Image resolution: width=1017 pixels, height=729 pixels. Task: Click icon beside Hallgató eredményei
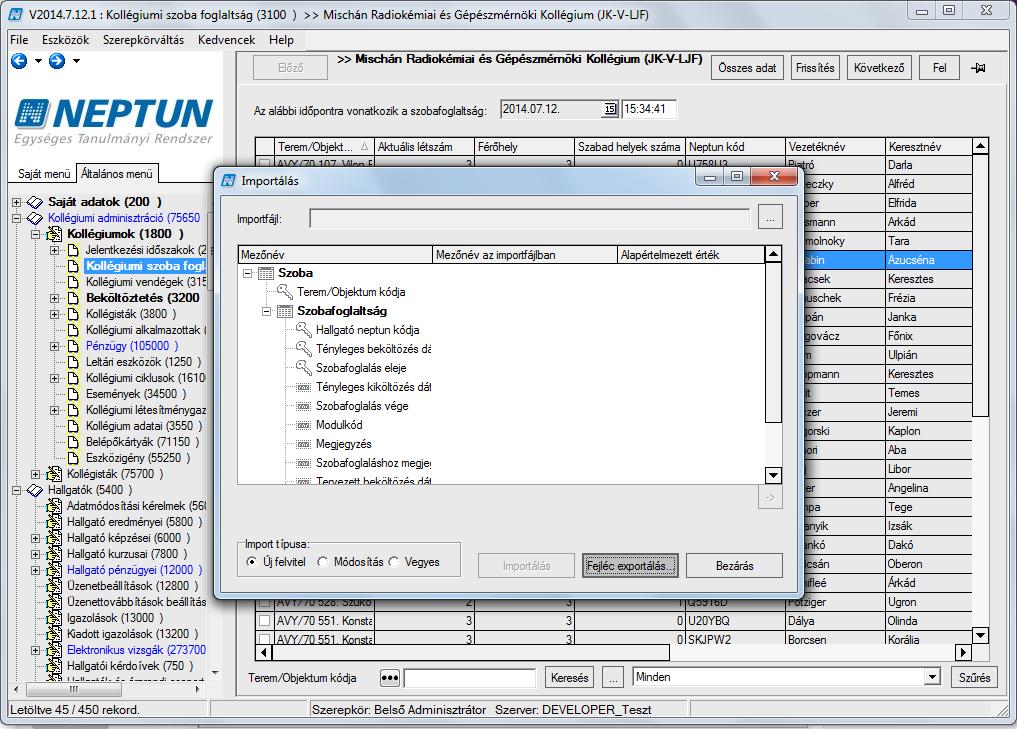coord(54,522)
